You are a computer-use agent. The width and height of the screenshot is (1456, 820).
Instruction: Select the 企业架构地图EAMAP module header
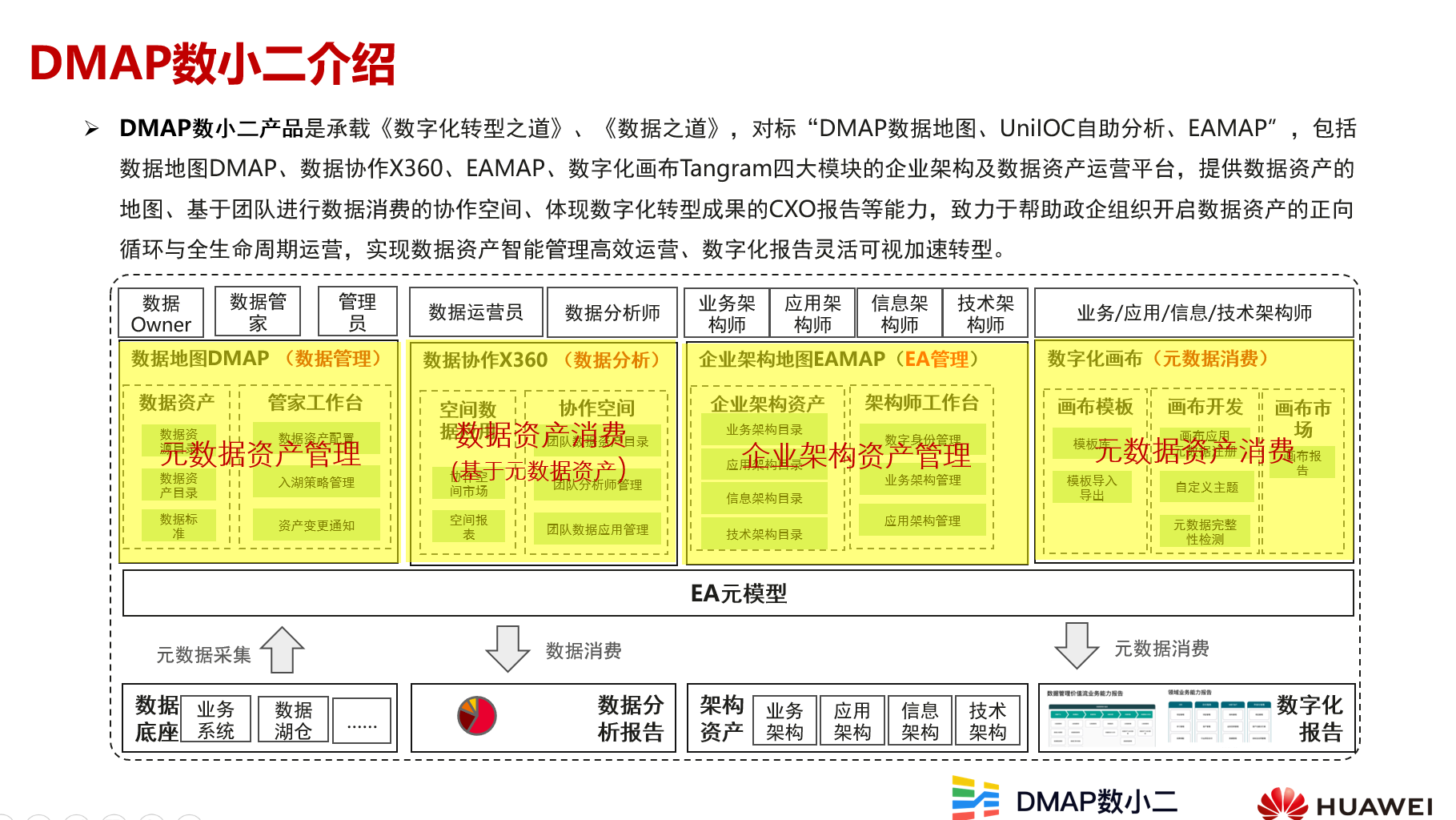point(832,359)
